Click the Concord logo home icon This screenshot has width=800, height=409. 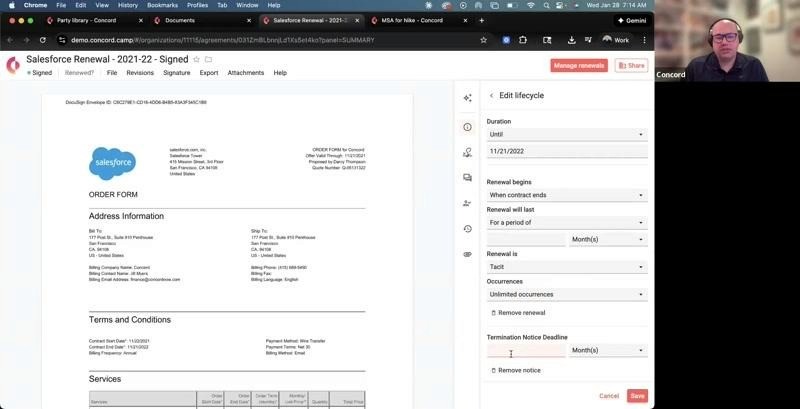pyautogui.click(x=13, y=65)
